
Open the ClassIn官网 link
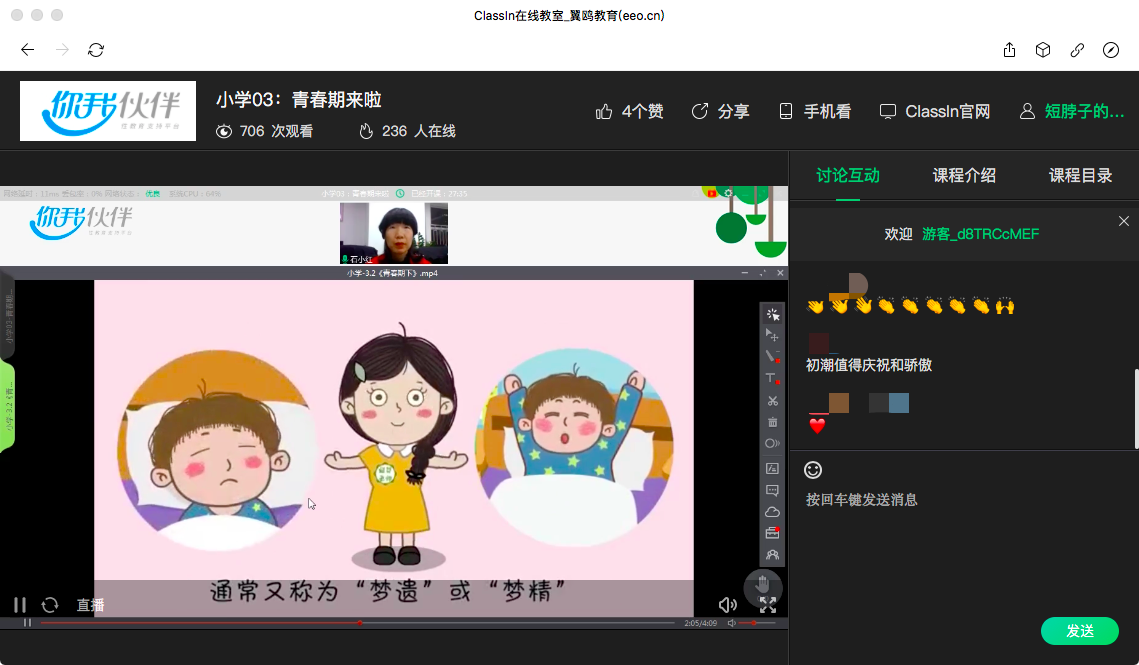click(935, 111)
